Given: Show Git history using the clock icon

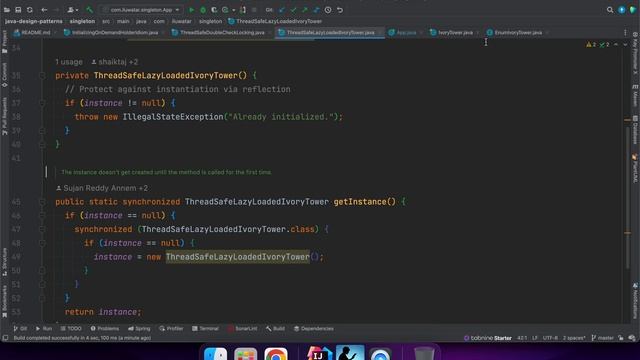Looking at the screenshot, I should coord(328,10).
